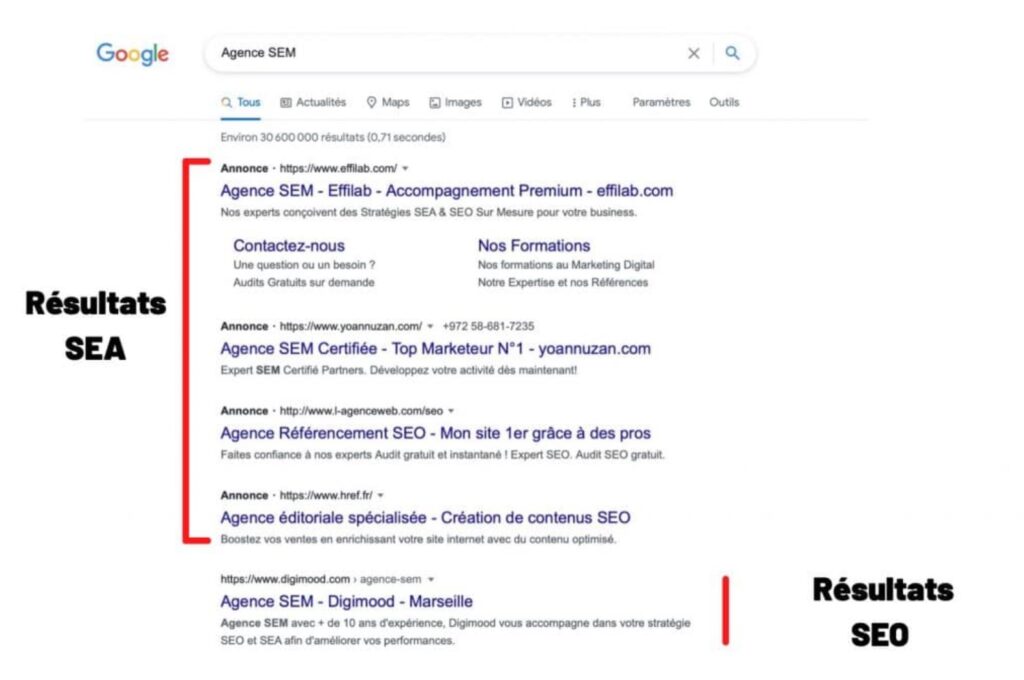Expand the arrow next to href.fr URL
Image resolution: width=1024 pixels, height=680 pixels.
click(381, 496)
